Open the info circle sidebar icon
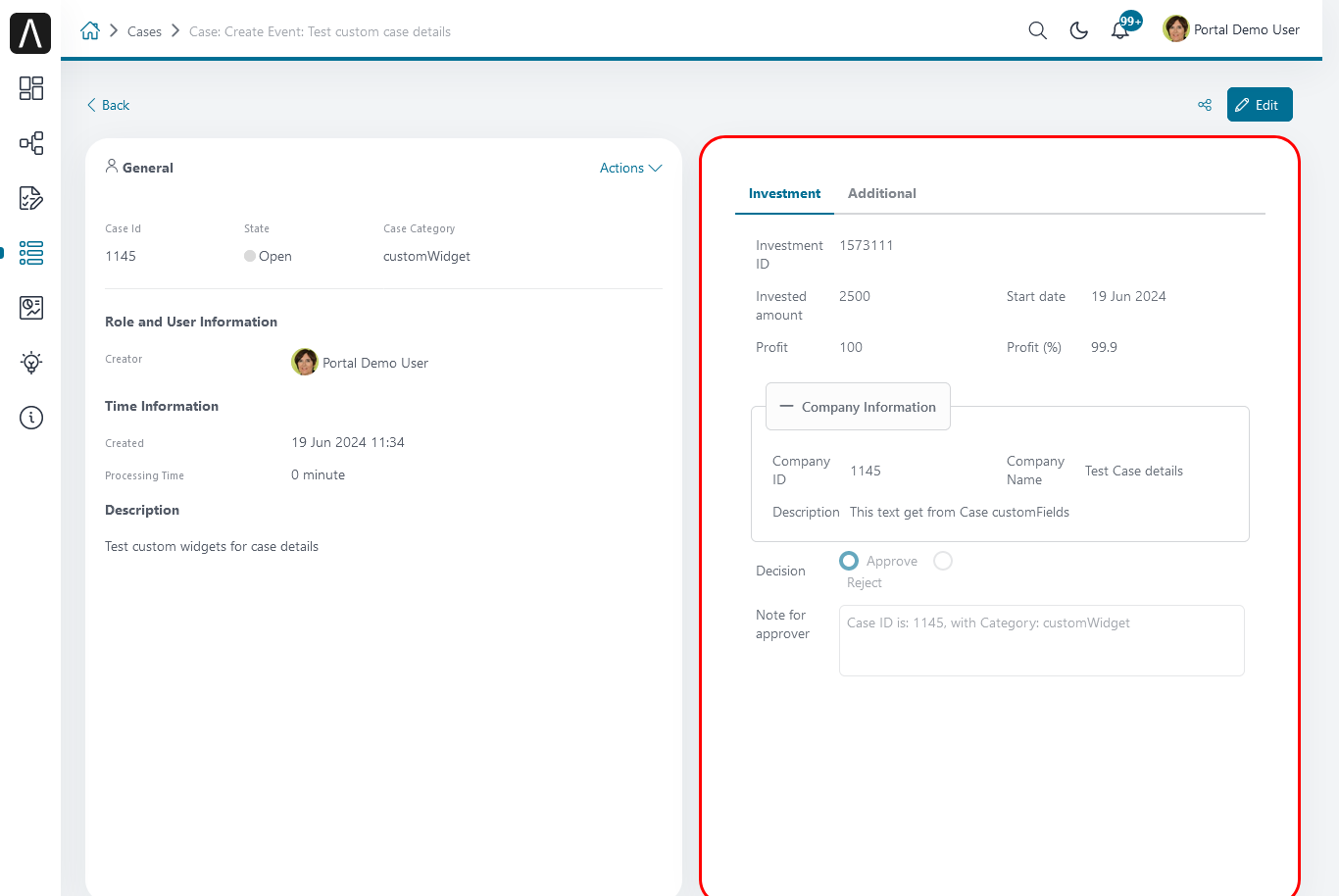This screenshot has width=1339, height=896. 31,418
